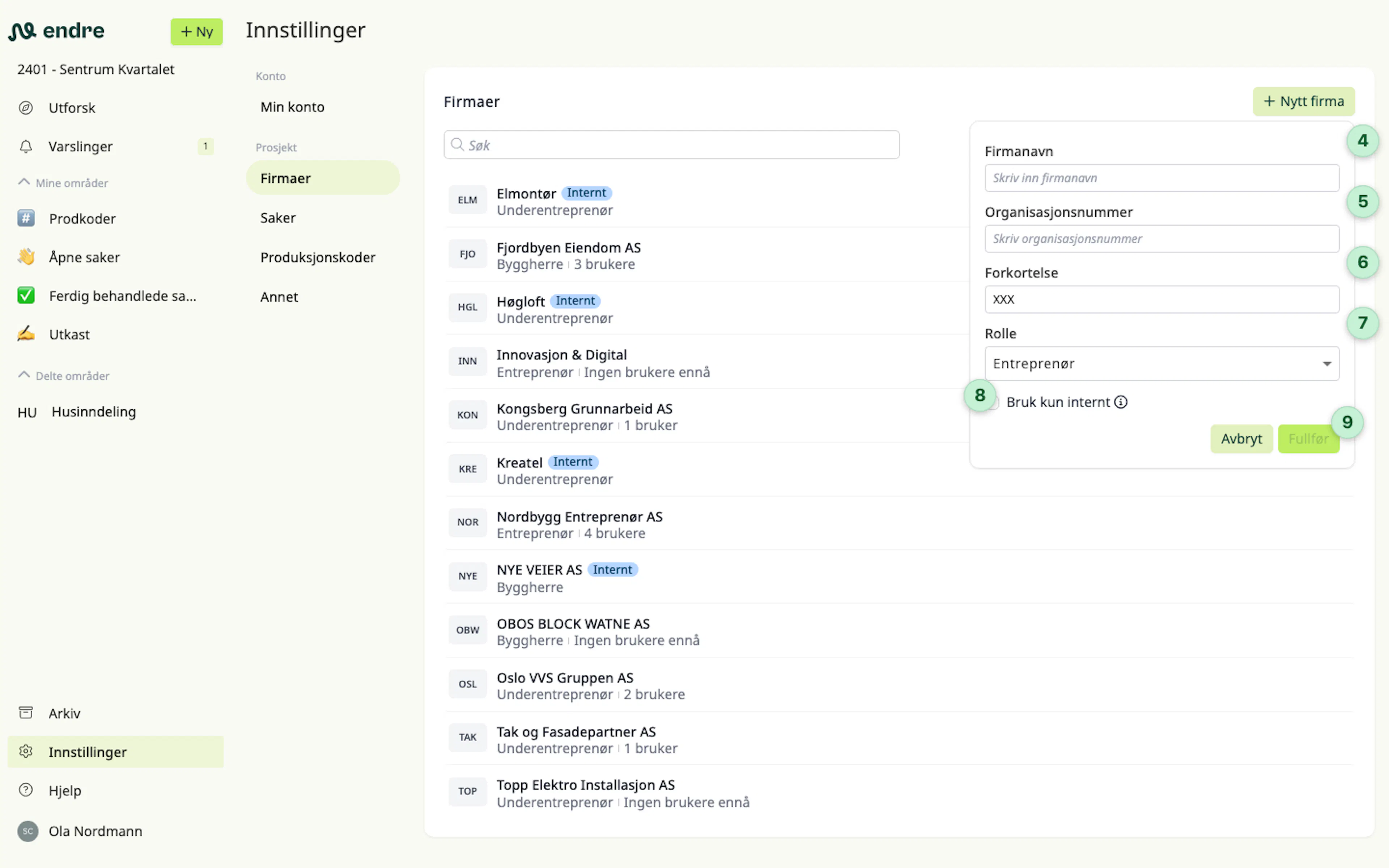
Task: Click the FJO company badge
Action: point(467,254)
